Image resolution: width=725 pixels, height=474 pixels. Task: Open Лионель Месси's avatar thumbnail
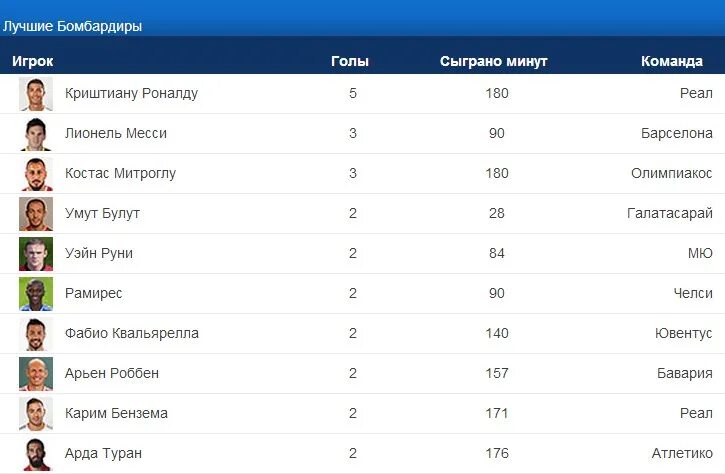click(36, 134)
